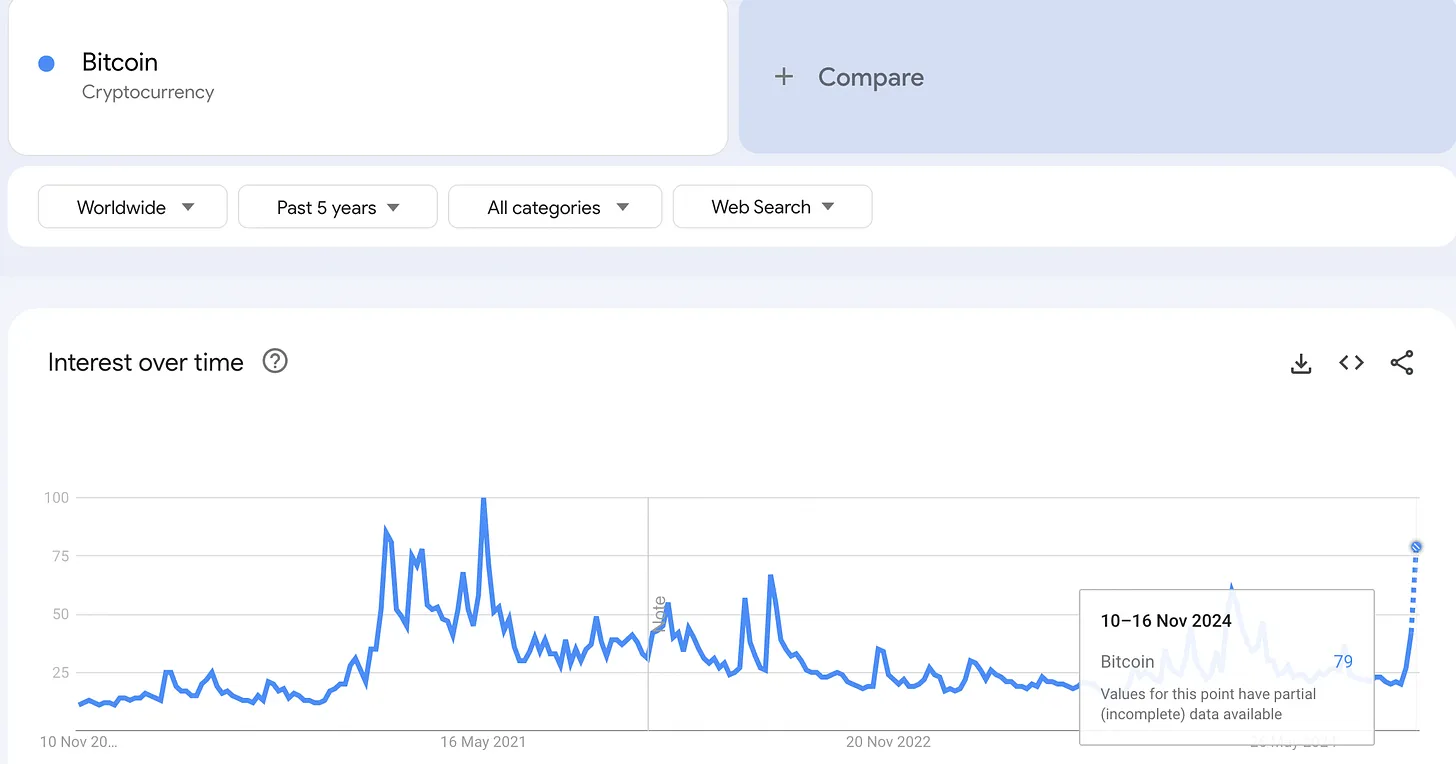This screenshot has width=1456, height=764.
Task: Click the Note marker on the chart
Action: [659, 612]
